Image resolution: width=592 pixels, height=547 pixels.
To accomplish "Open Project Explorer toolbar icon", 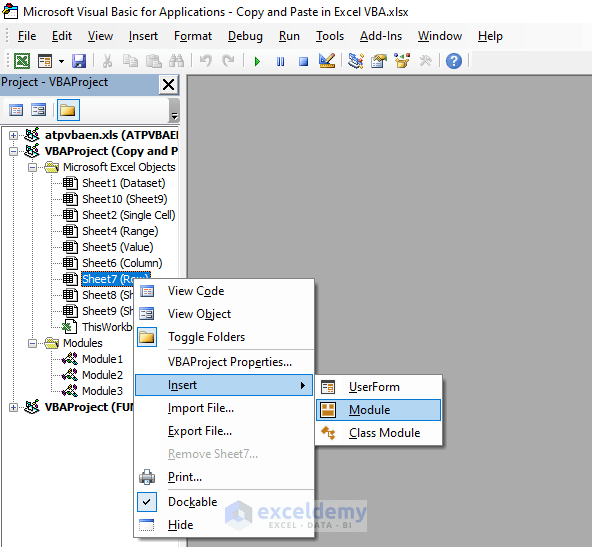I will [356, 61].
